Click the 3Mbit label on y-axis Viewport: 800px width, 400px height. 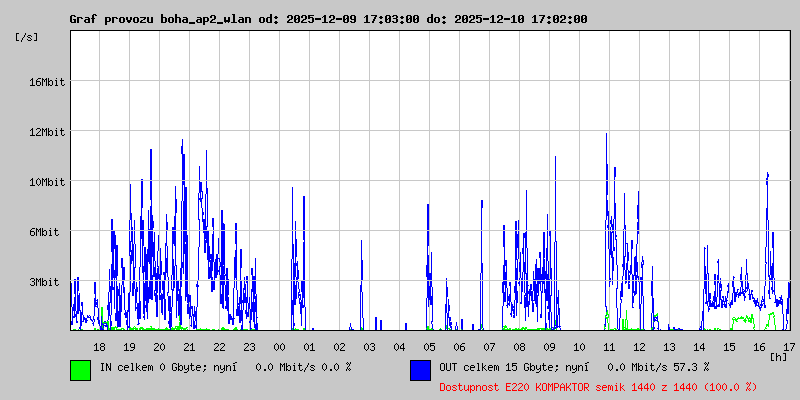point(46,282)
